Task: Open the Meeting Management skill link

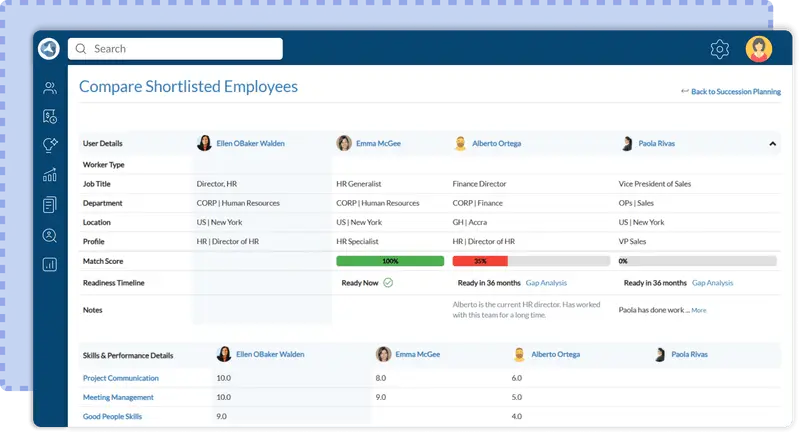Action: (x=120, y=397)
